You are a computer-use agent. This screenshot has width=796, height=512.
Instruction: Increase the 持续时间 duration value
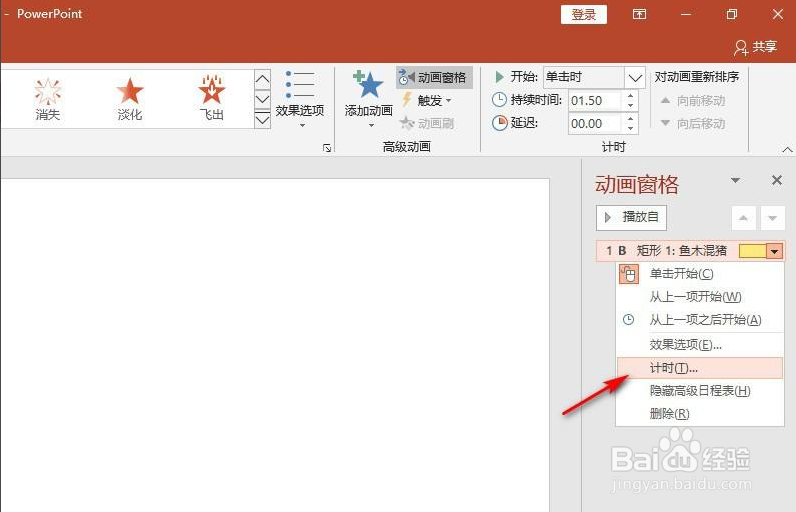pyautogui.click(x=630, y=95)
